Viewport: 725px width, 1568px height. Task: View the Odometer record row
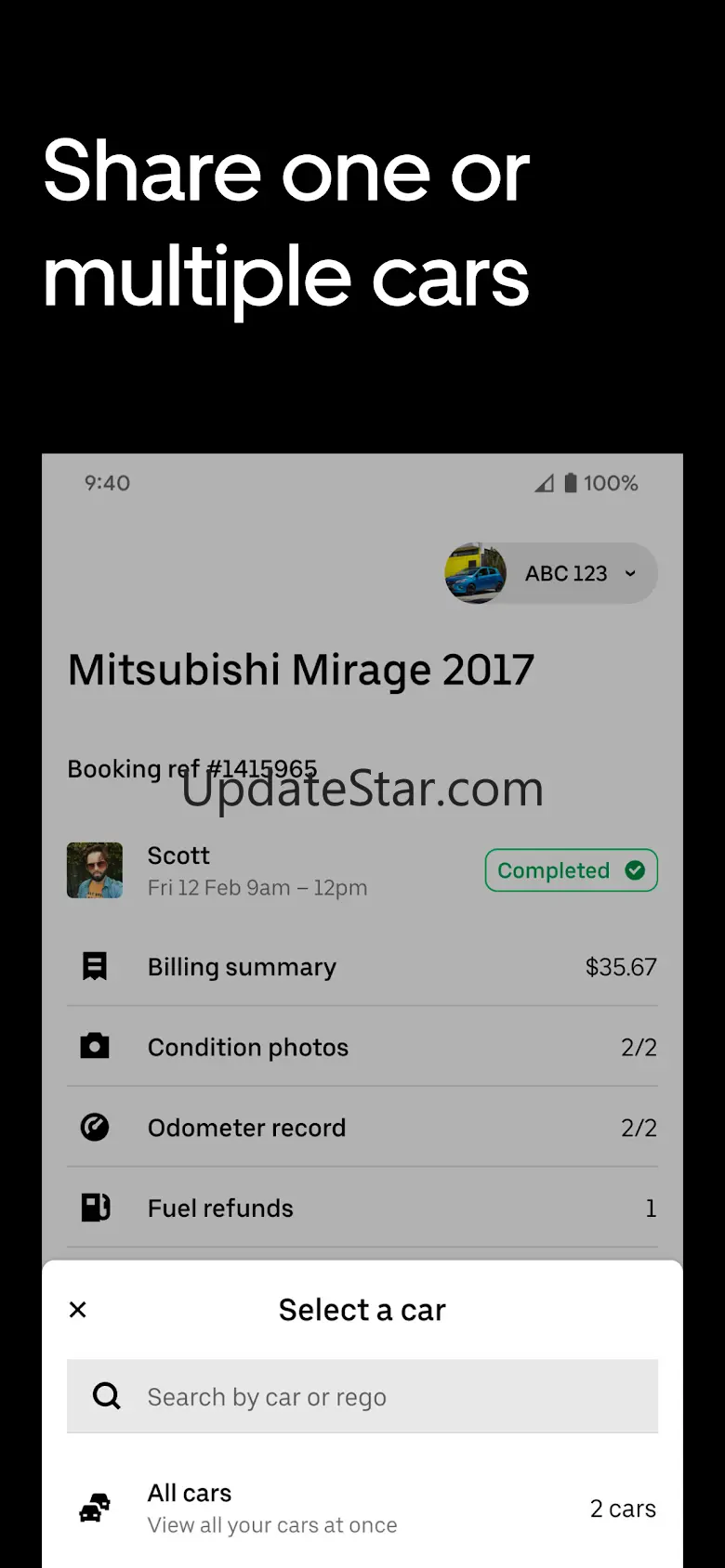(x=362, y=1128)
